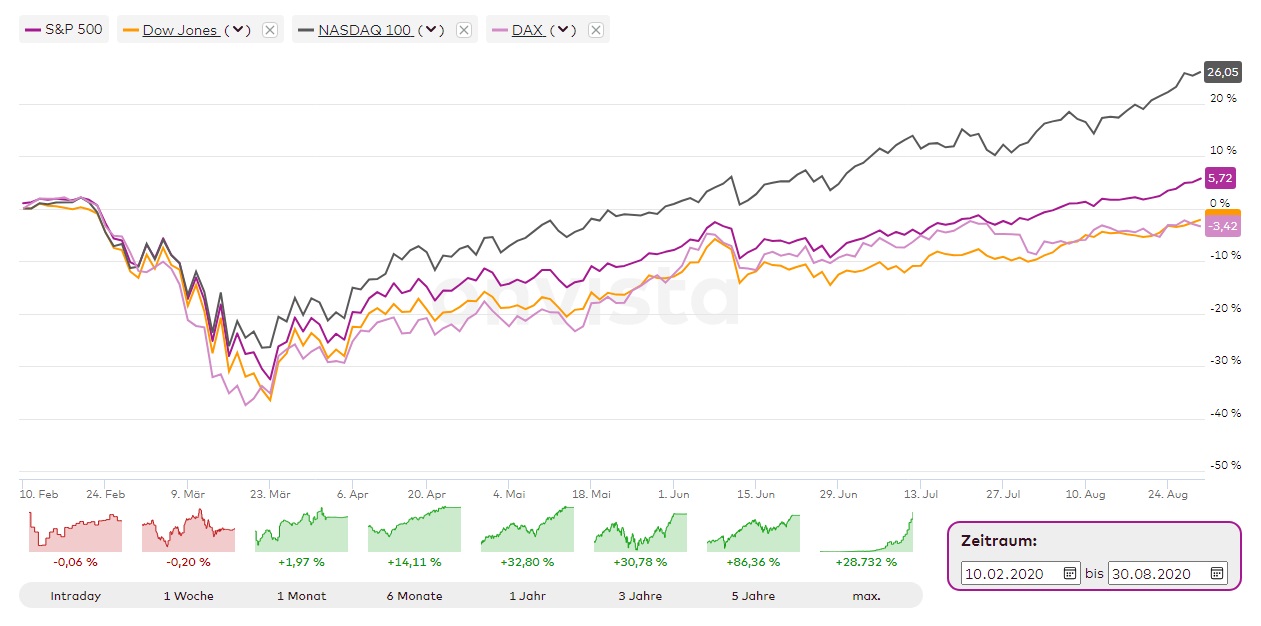Expand the DAX dropdown chevron
Viewport: 1261px width, 626px height.
(x=564, y=30)
